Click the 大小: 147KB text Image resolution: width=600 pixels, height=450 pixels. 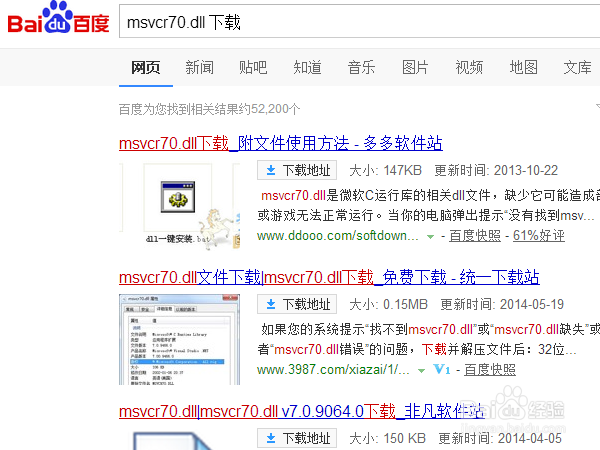(385, 170)
